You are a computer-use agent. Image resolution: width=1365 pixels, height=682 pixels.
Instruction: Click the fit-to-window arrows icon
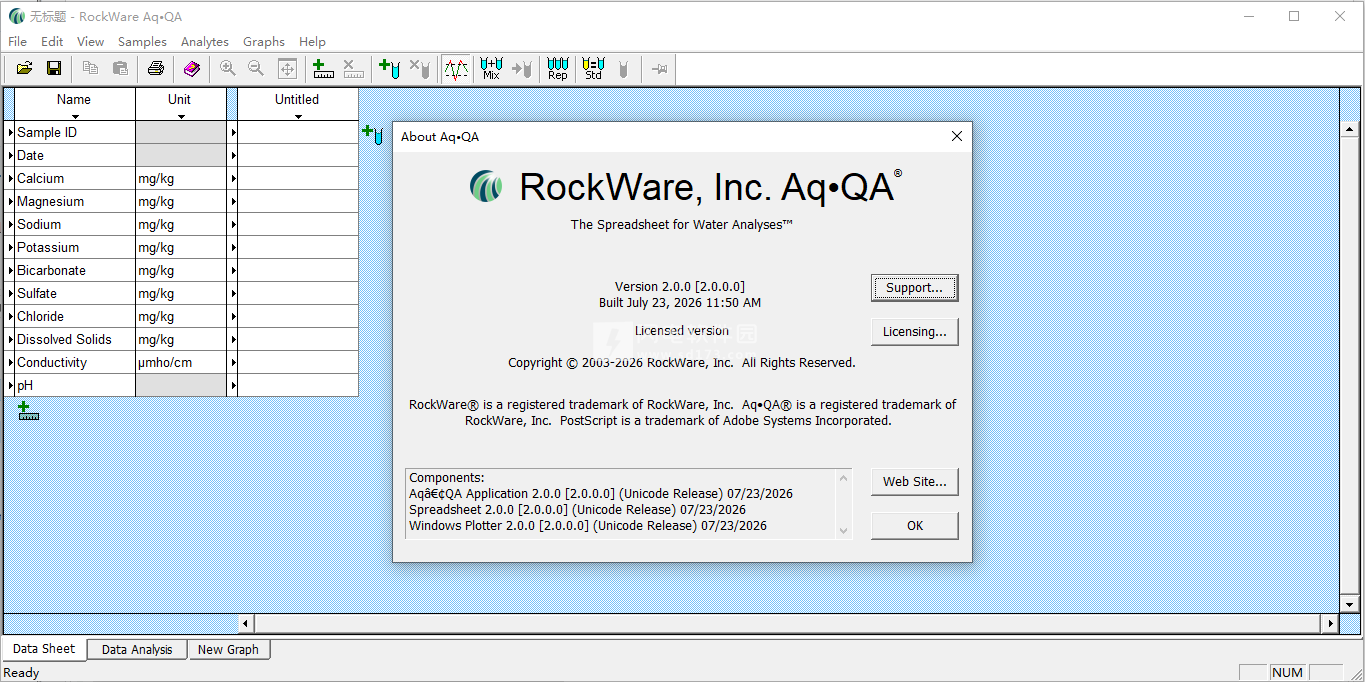pyautogui.click(x=287, y=68)
